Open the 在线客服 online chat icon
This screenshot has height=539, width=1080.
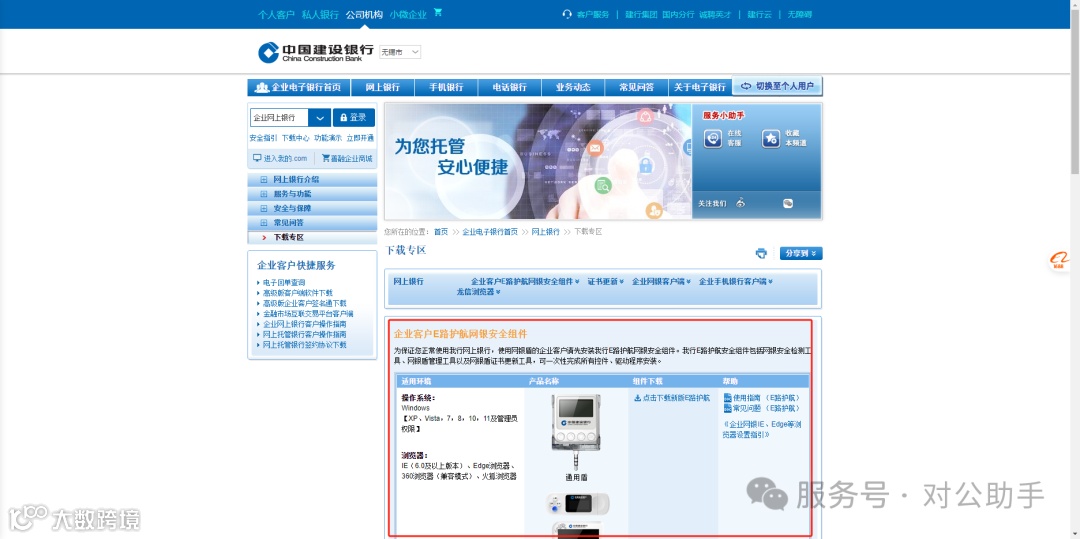click(713, 138)
